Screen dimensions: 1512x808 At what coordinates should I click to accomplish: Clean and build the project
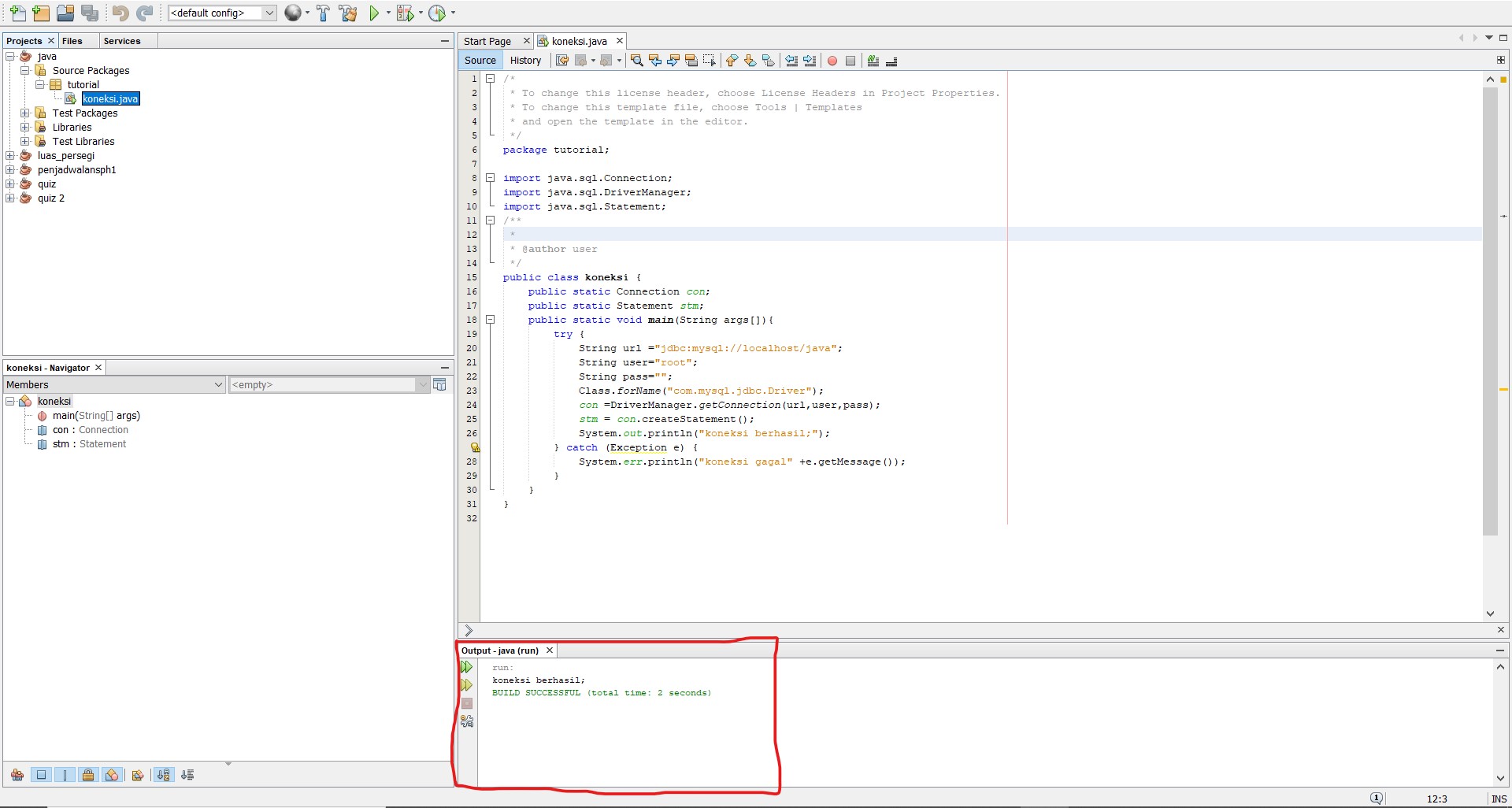click(349, 13)
